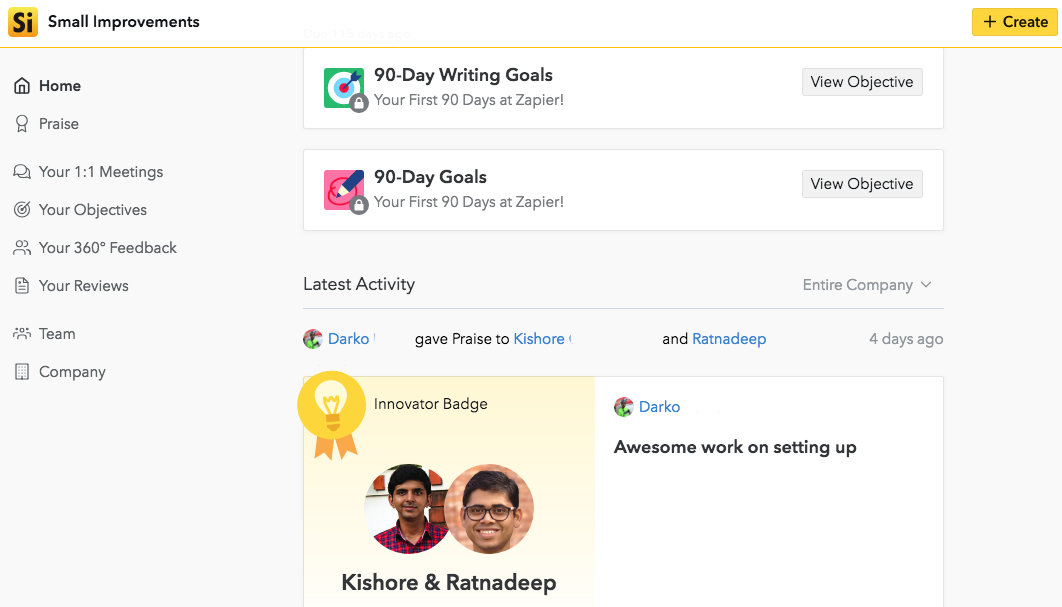This screenshot has width=1062, height=607.
Task: Click 'Awesome work on setting up' text
Action: (735, 447)
